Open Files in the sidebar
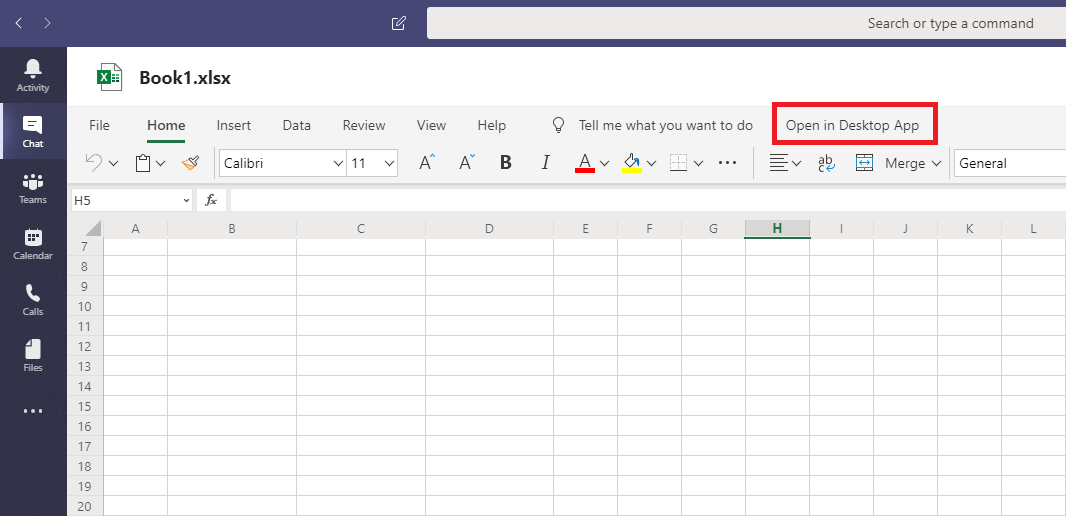The height and width of the screenshot is (516, 1066). 33,356
